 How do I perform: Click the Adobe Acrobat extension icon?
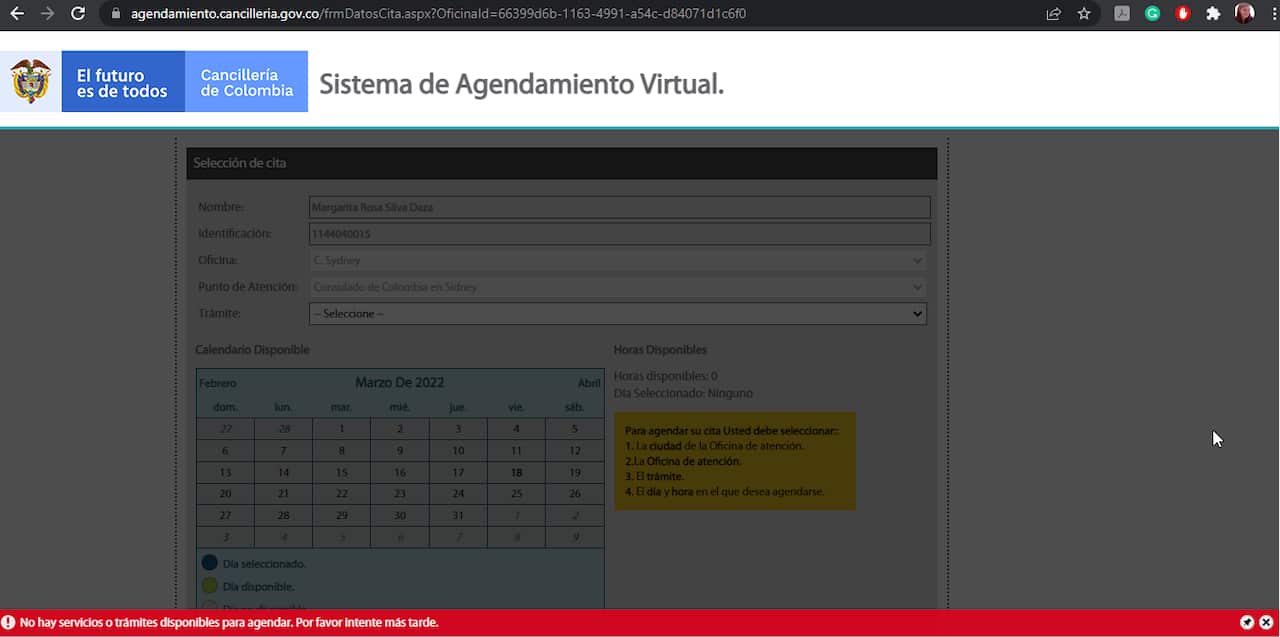click(x=1121, y=14)
